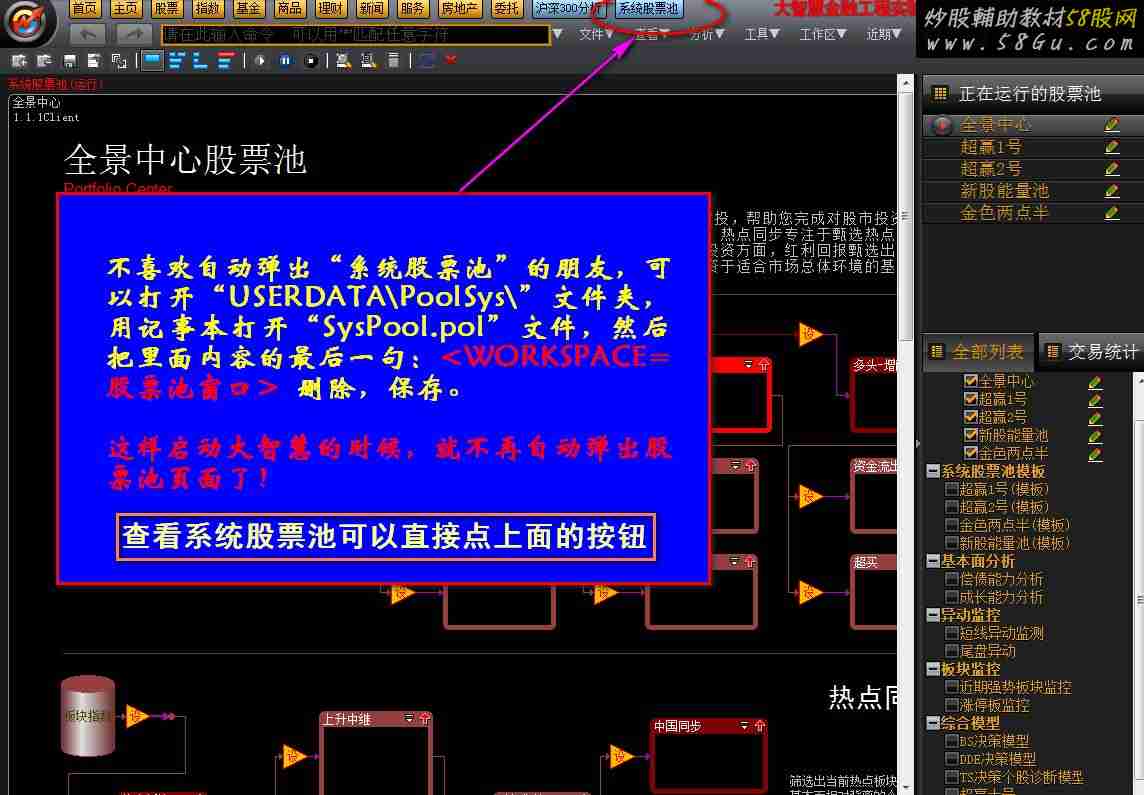Click the edit pencil beside 全景中心 in running pools

[x=1111, y=125]
